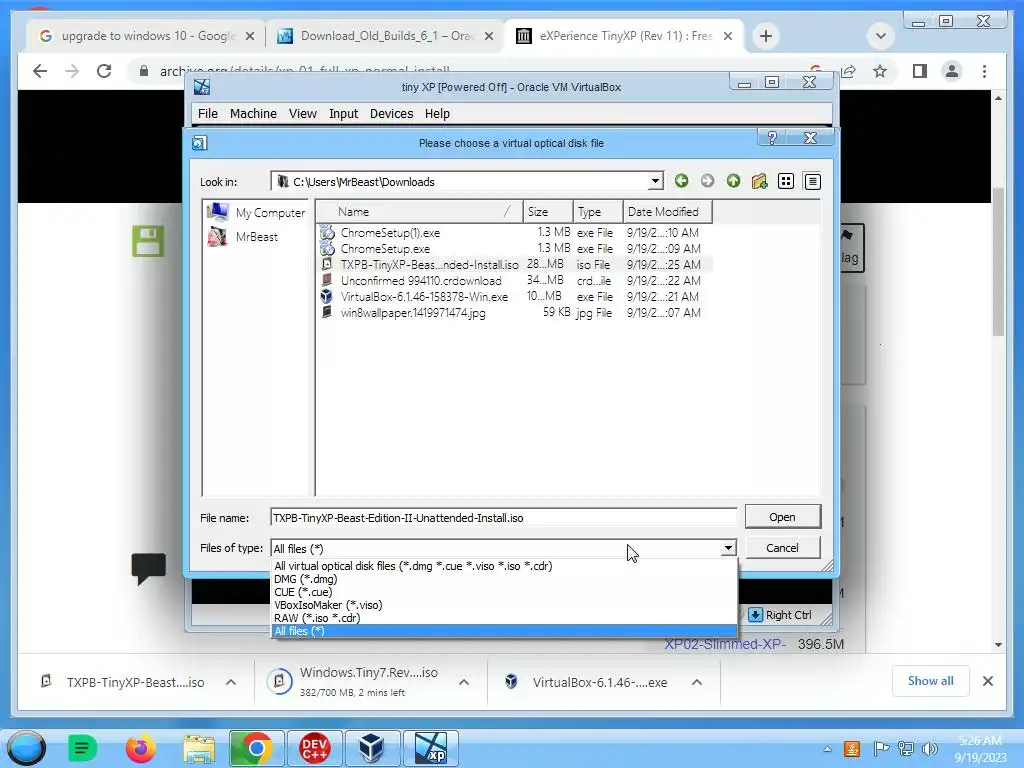Choose VBoxIsoMaker (*.viso) filter option
1024x768 pixels.
click(504, 605)
